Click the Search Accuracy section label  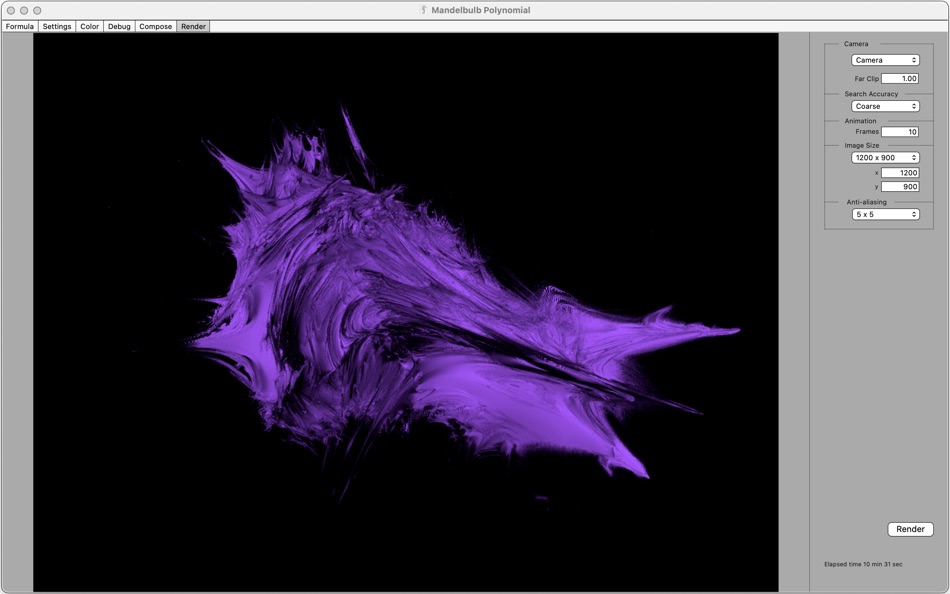tap(871, 94)
